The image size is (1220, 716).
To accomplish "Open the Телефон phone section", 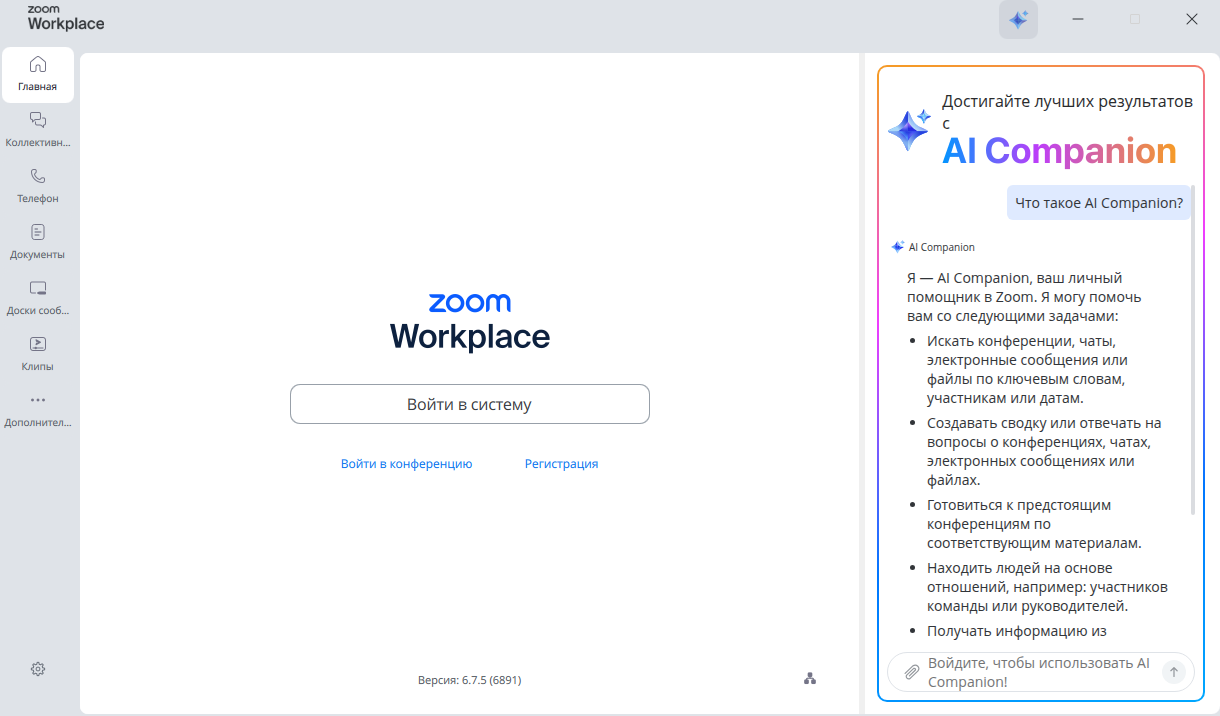I will [37, 186].
